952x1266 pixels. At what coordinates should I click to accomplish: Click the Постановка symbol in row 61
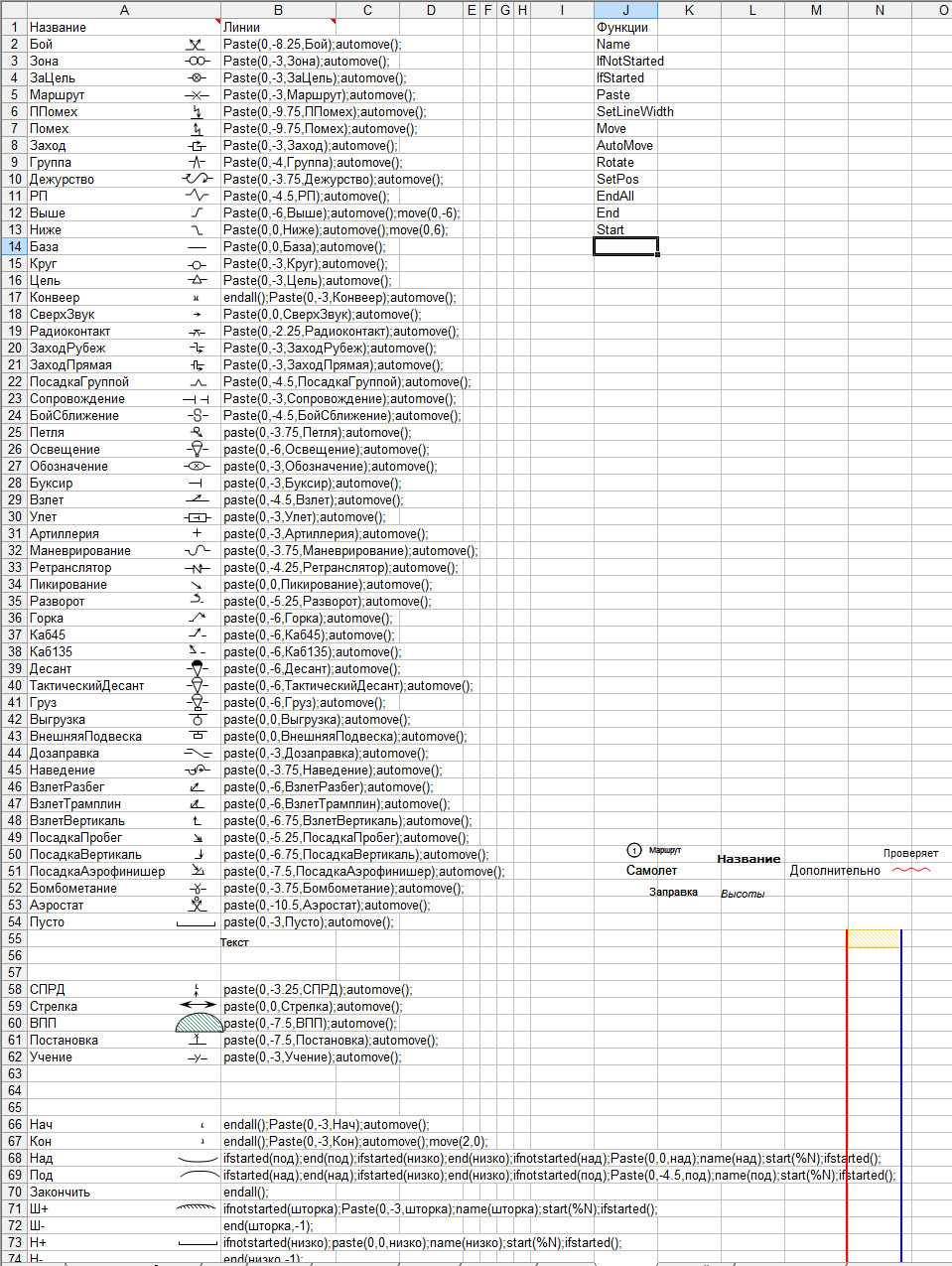198,1039
